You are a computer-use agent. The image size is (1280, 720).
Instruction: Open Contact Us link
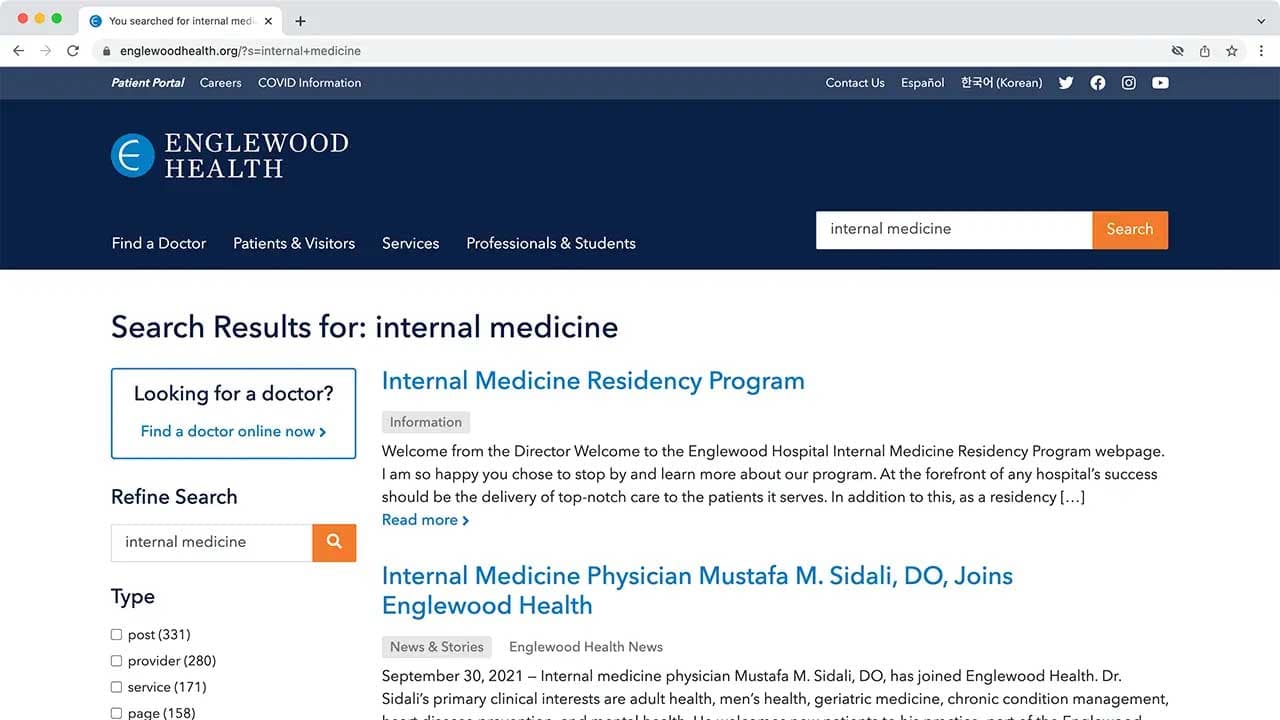tap(855, 83)
